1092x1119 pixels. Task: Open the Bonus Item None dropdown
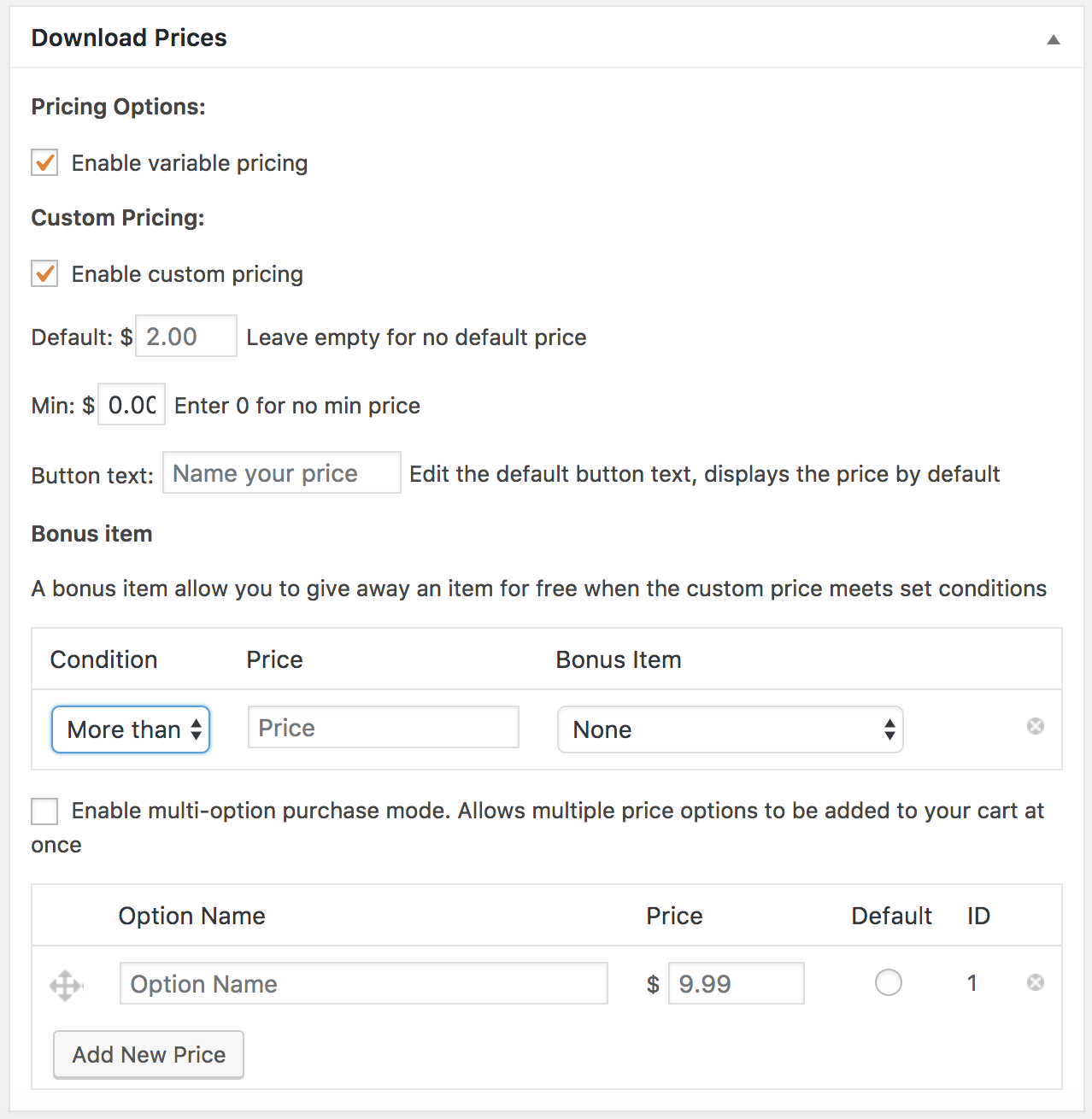730,729
